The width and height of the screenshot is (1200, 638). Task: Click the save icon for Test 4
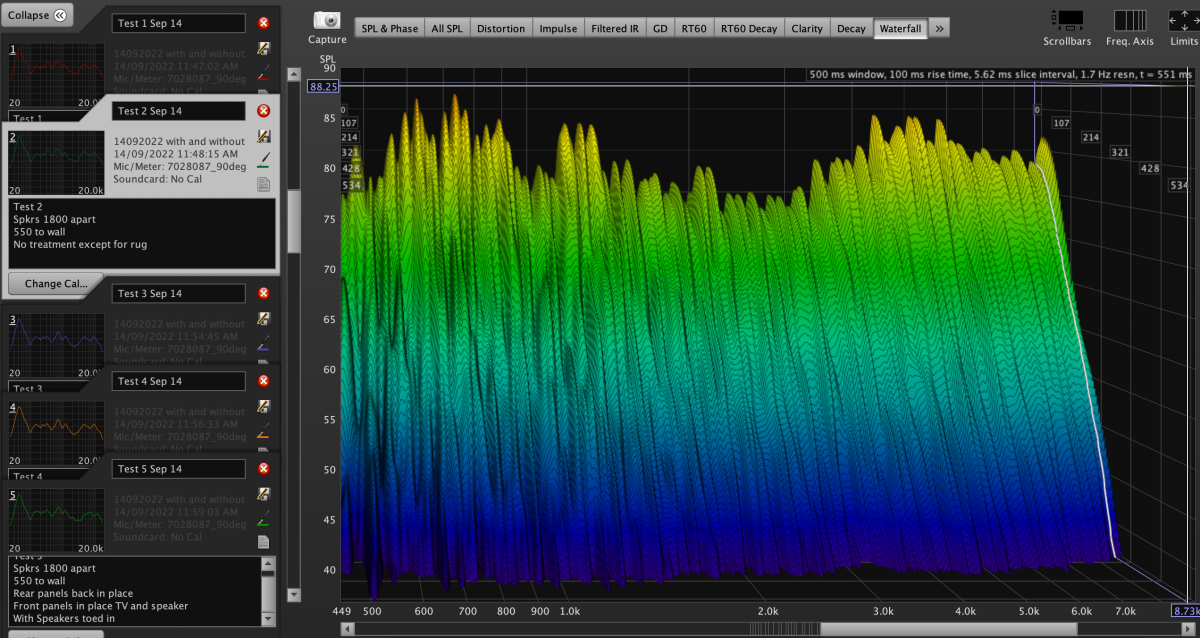coord(264,406)
